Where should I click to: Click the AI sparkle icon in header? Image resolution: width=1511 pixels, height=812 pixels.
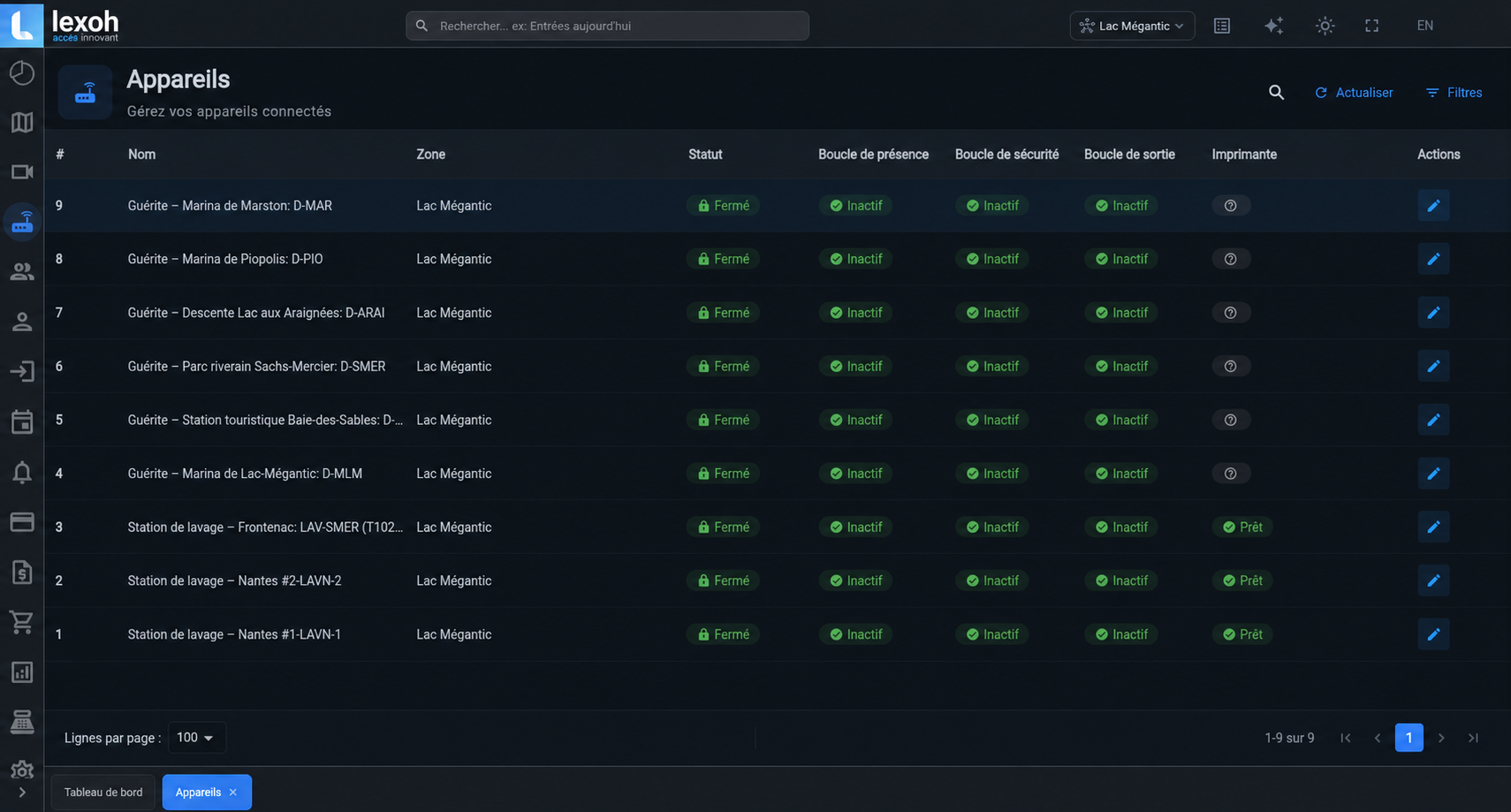(x=1273, y=26)
